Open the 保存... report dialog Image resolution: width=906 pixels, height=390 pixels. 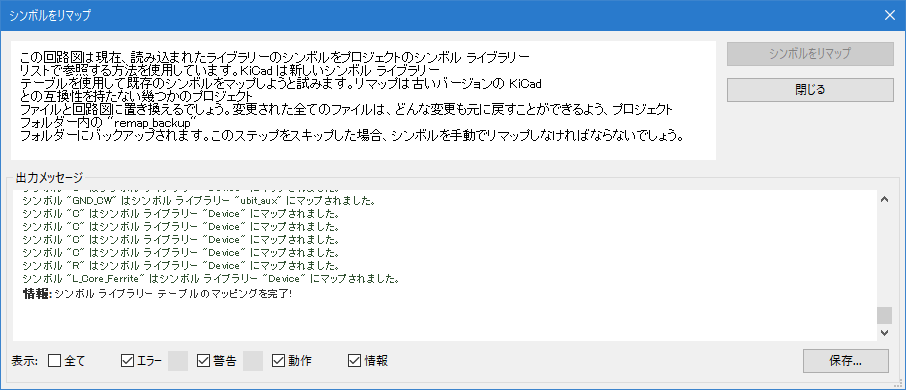[845, 361]
